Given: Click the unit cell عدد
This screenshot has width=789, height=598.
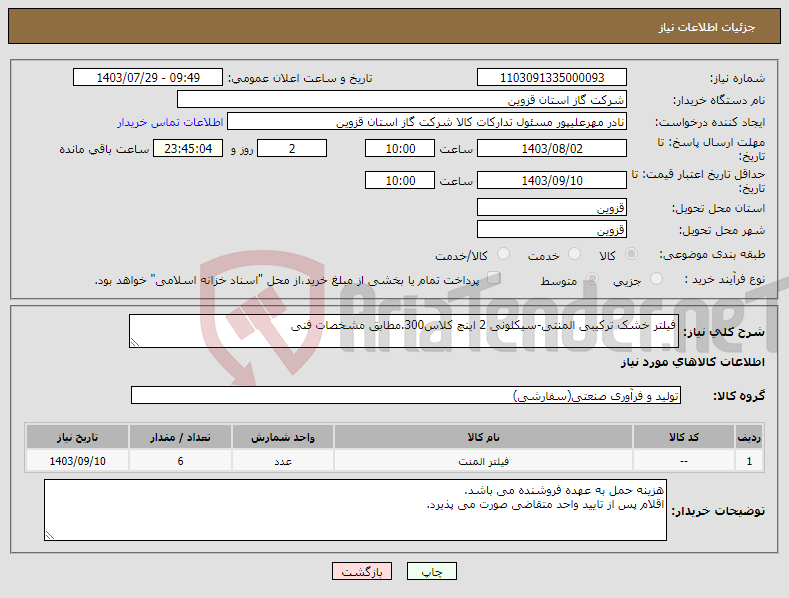Looking at the screenshot, I should click(283, 461).
